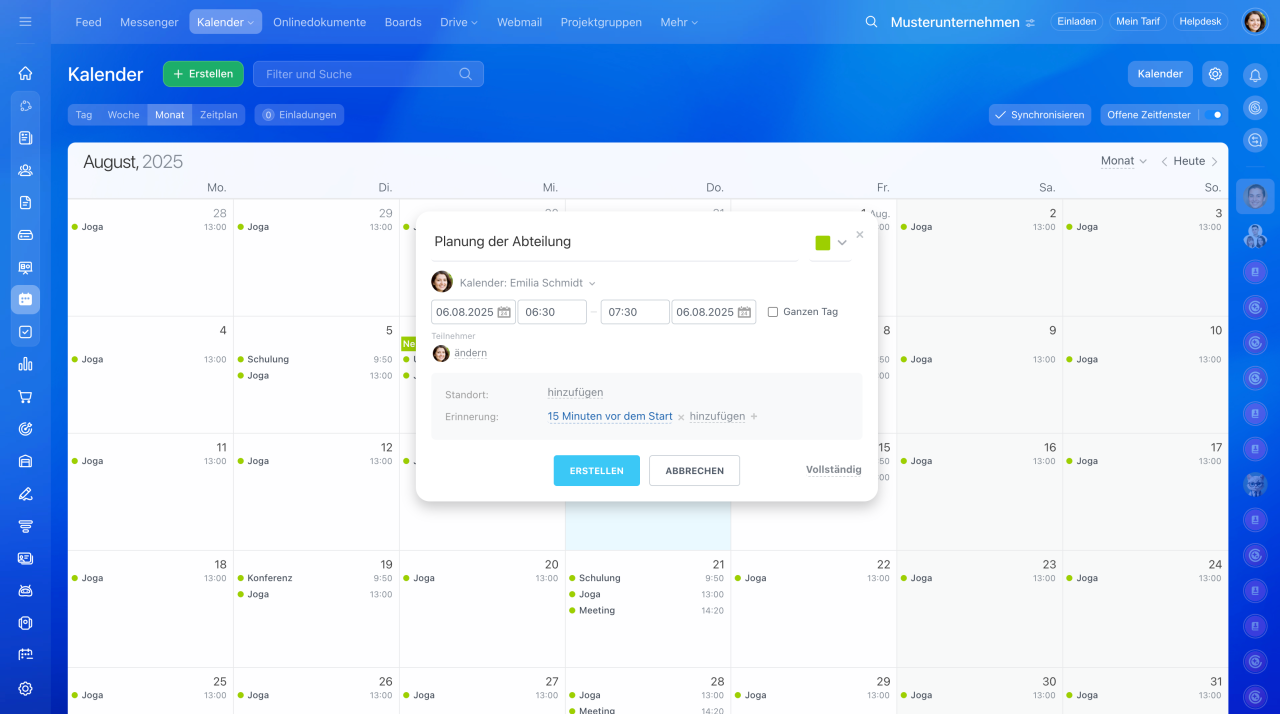This screenshot has height=714, width=1280.
Task: Open the calendar icon in left sidebar
Action: (x=25, y=299)
